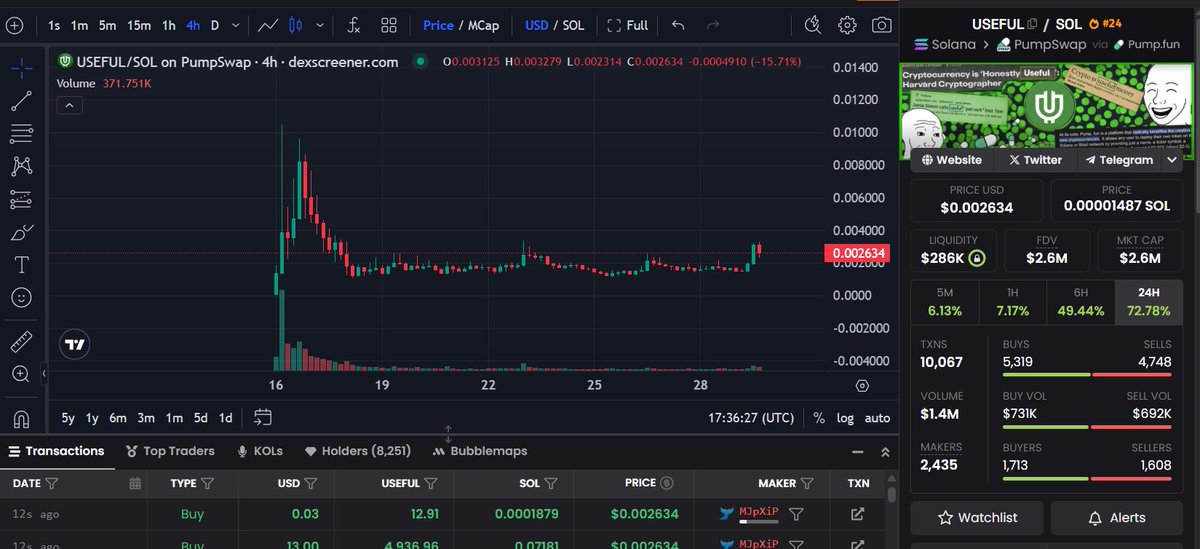Open the token Twitter link
The height and width of the screenshot is (549, 1200).
(x=1035, y=160)
